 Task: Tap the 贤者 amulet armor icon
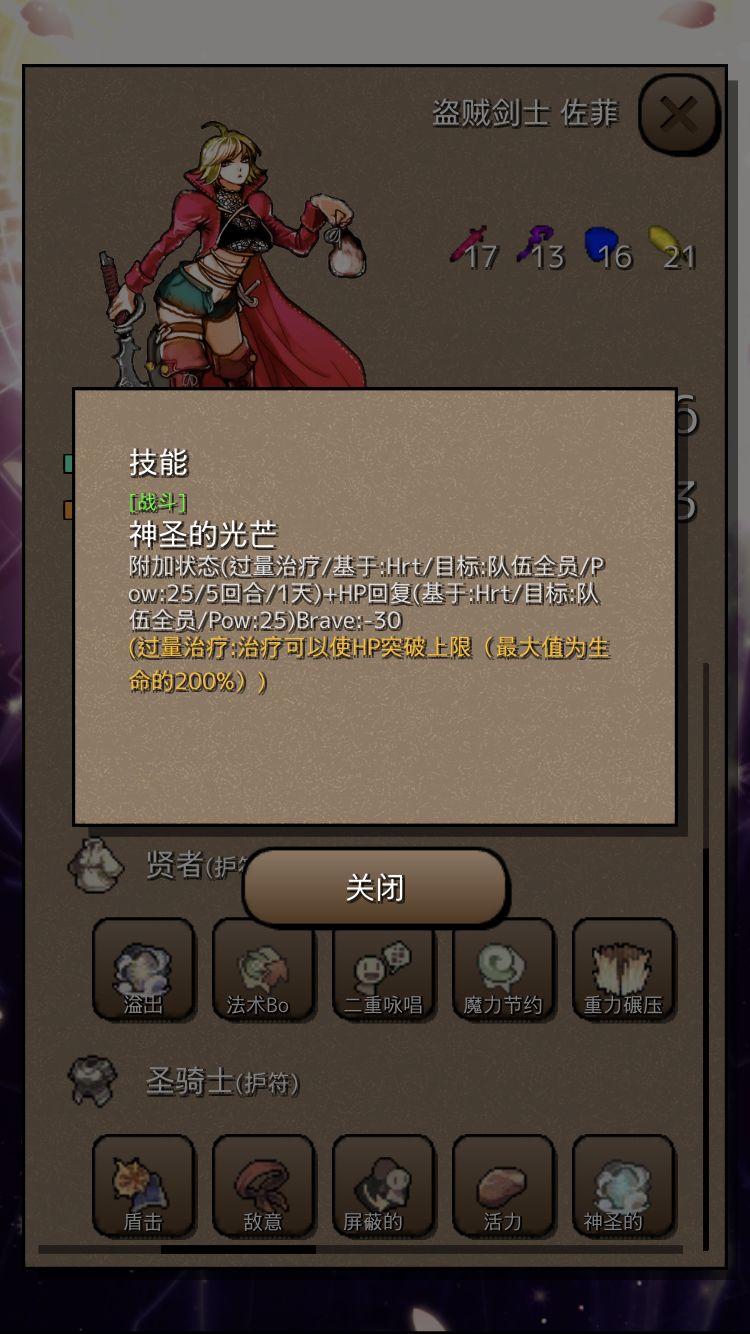96,866
